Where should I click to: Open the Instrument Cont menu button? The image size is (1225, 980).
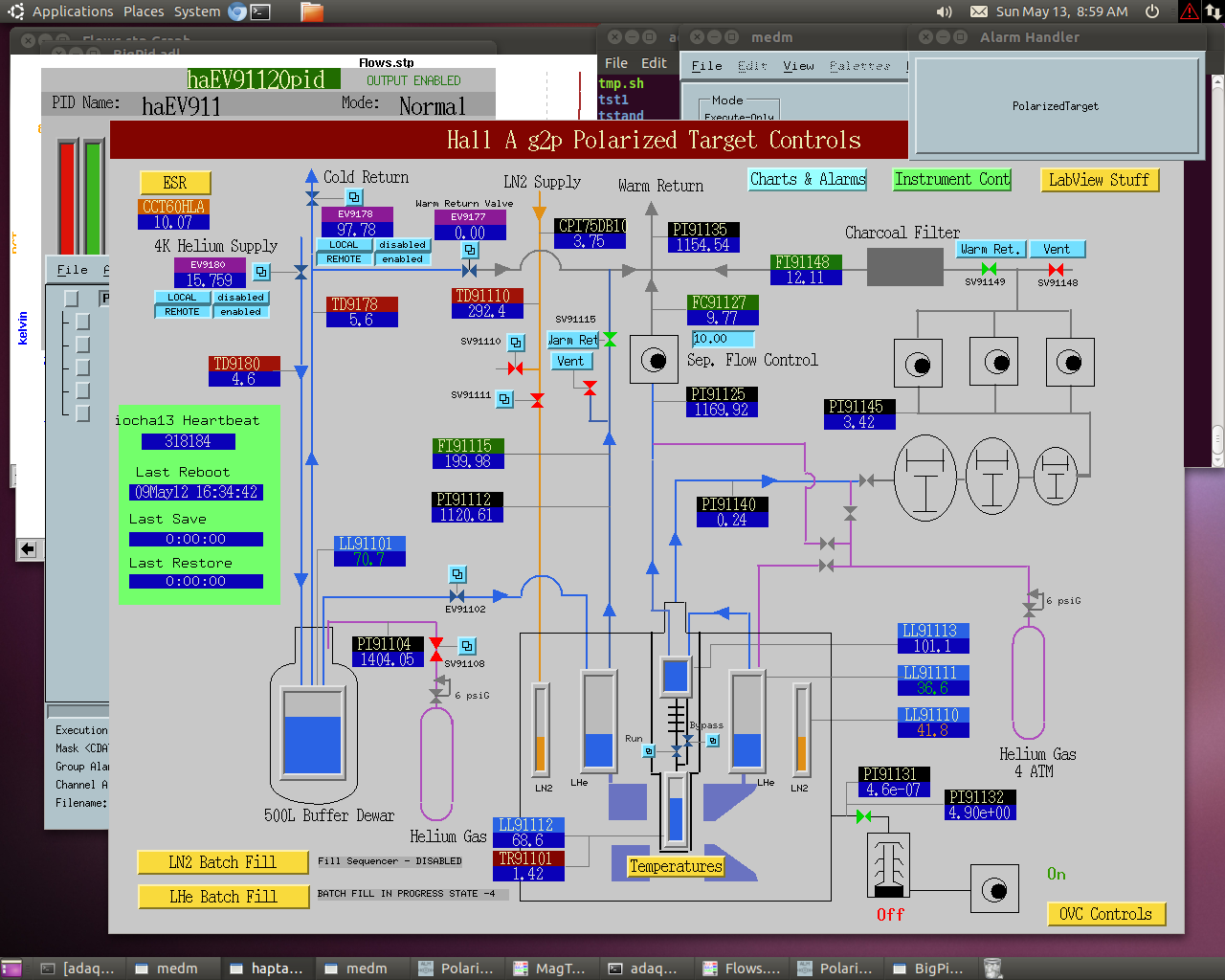pos(951,179)
